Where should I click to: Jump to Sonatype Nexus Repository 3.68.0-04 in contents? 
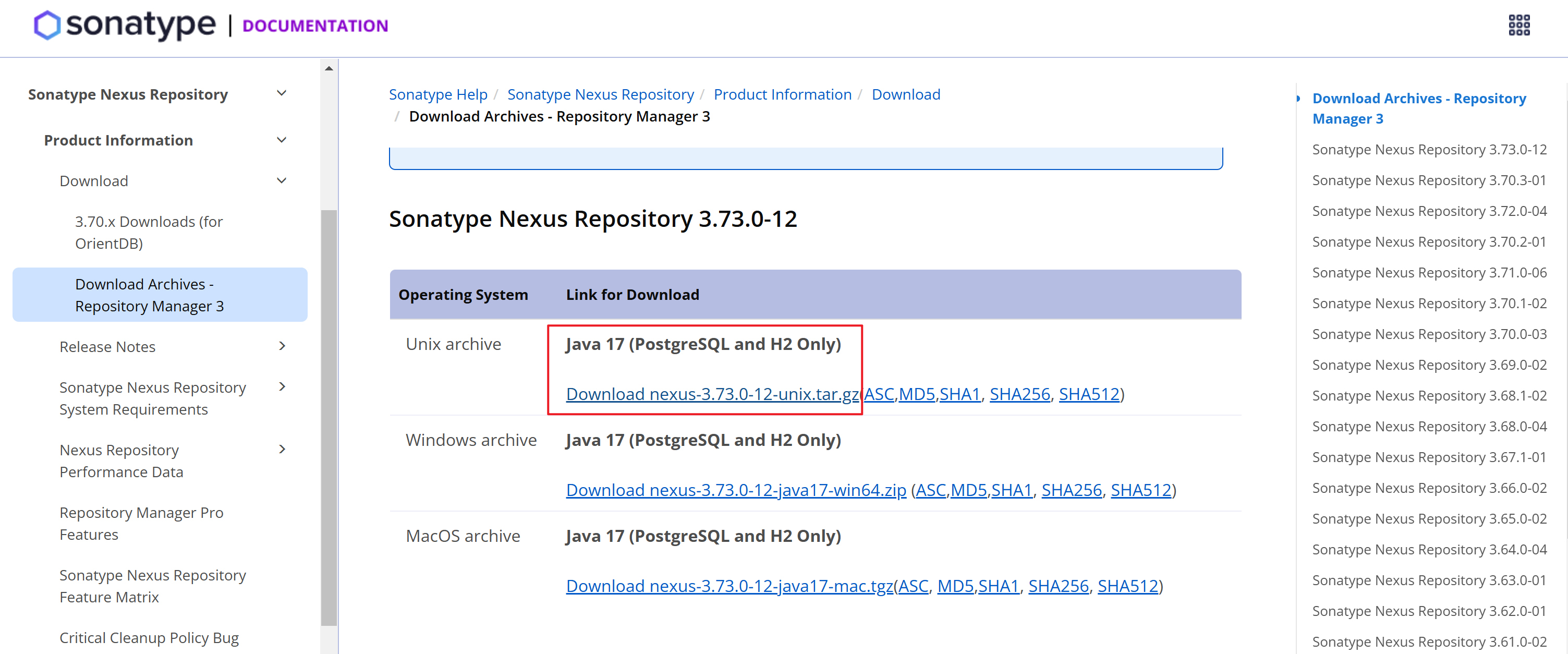(x=1429, y=426)
